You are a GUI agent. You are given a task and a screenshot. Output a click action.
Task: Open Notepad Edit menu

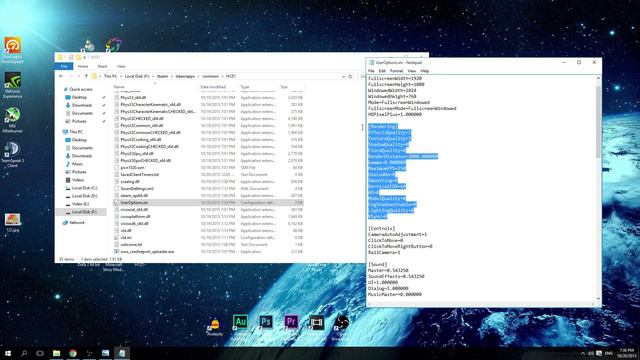[382, 71]
